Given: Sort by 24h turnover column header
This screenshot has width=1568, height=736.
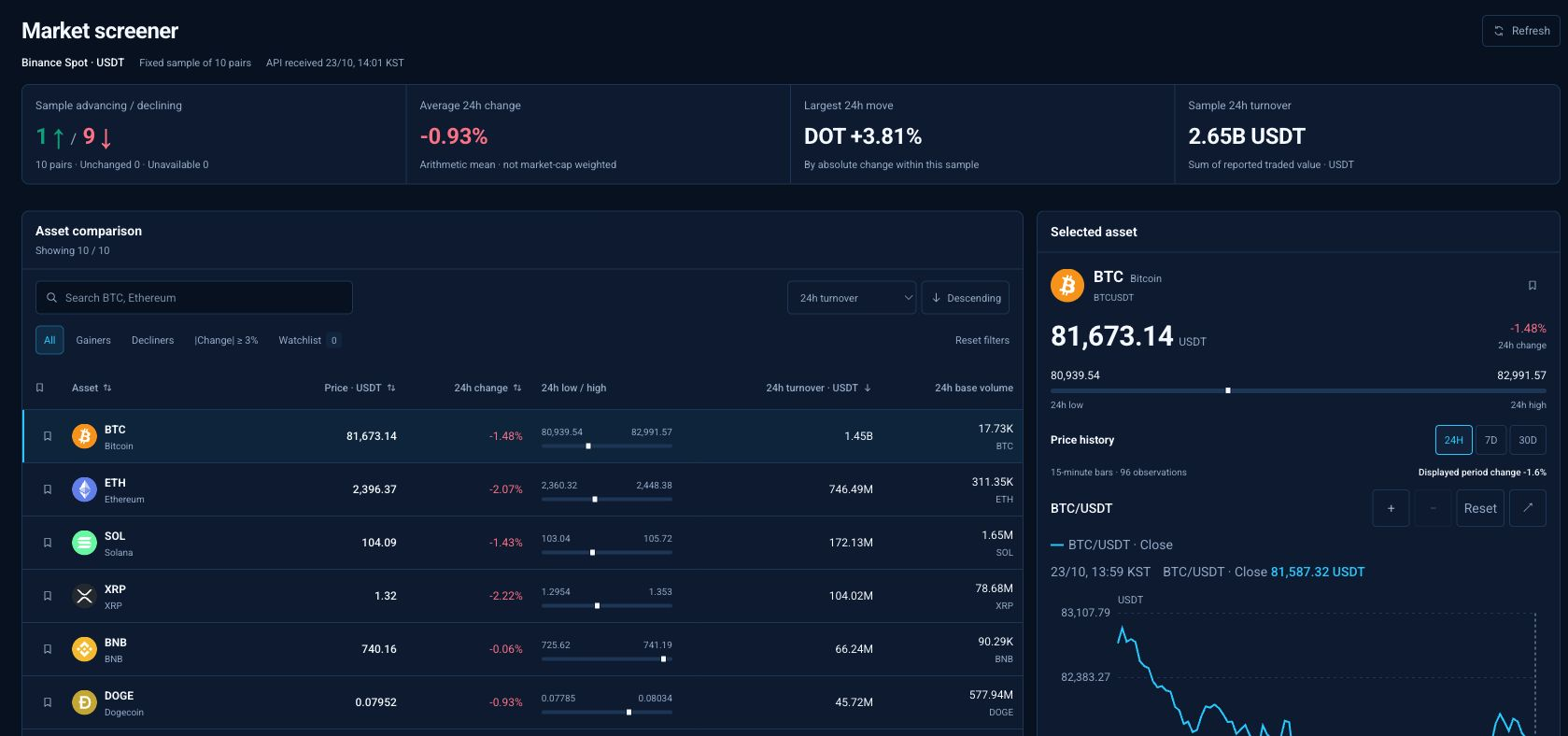Looking at the screenshot, I should tap(818, 388).
